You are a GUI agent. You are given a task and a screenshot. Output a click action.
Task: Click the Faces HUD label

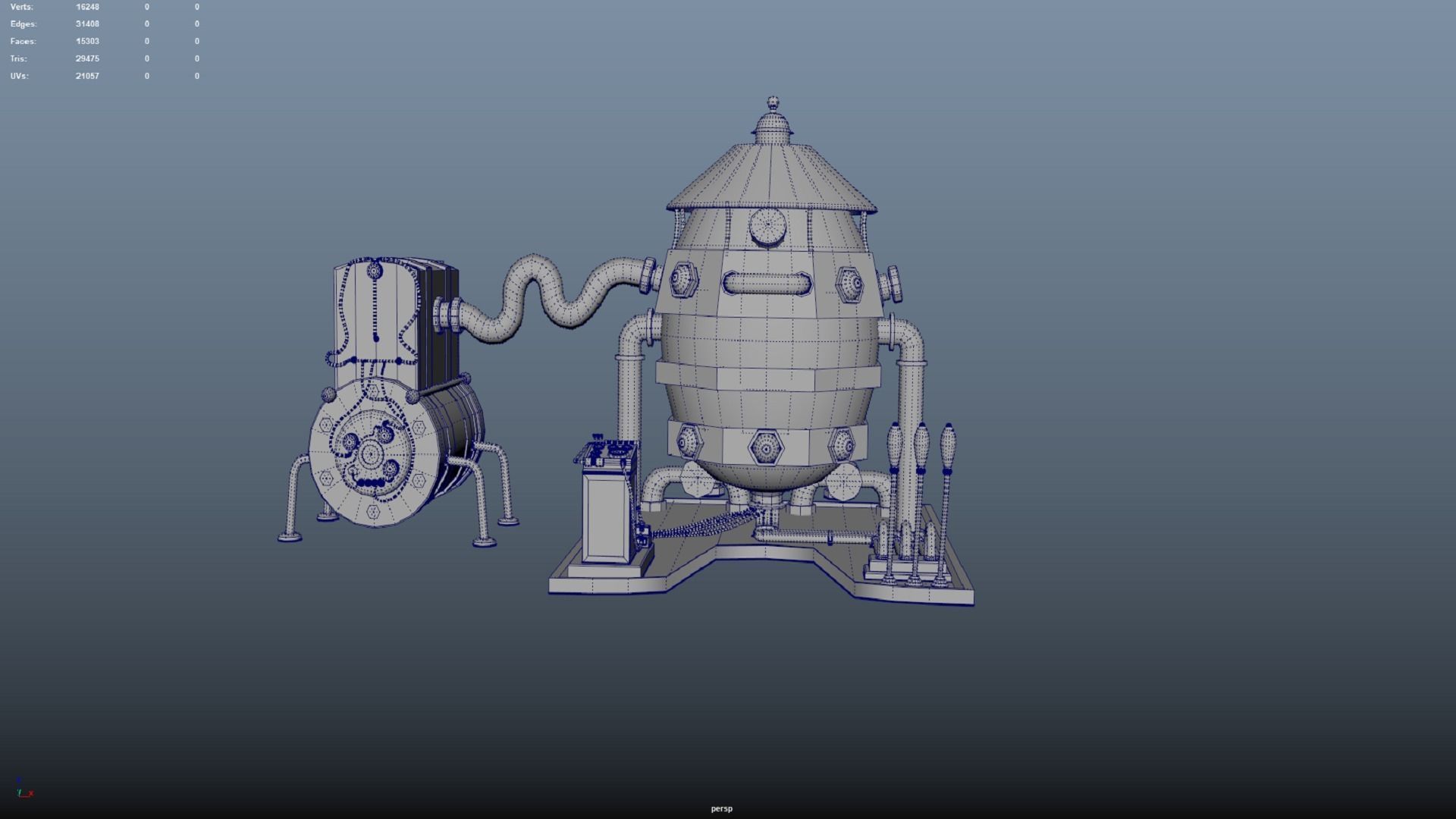pos(23,41)
